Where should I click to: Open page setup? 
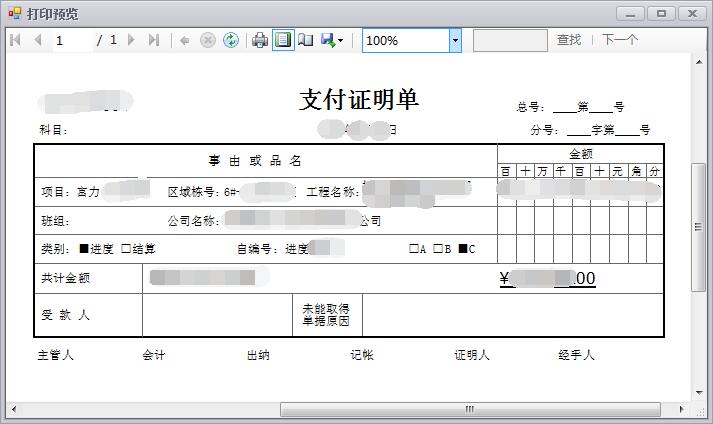coord(306,40)
